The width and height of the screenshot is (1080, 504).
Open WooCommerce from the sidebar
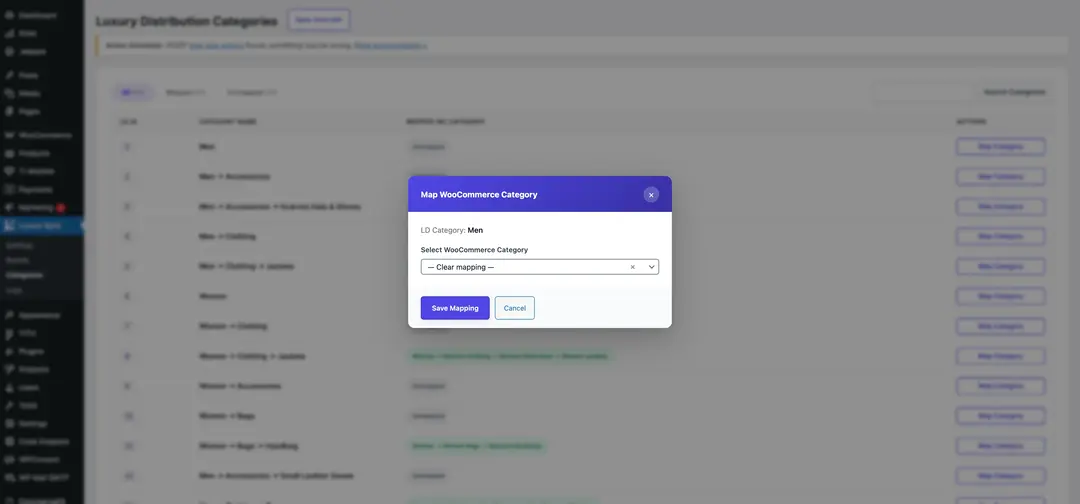(x=44, y=135)
